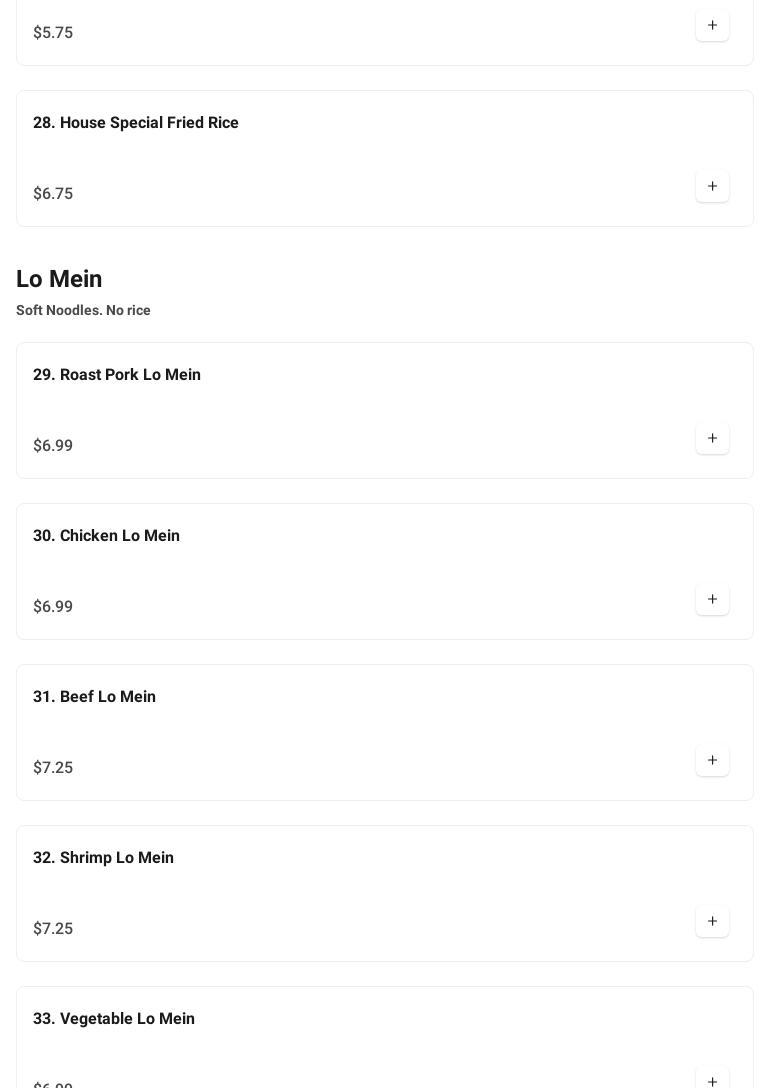
Task: View 31. Beef Lo Mein item
Action: click(94, 697)
